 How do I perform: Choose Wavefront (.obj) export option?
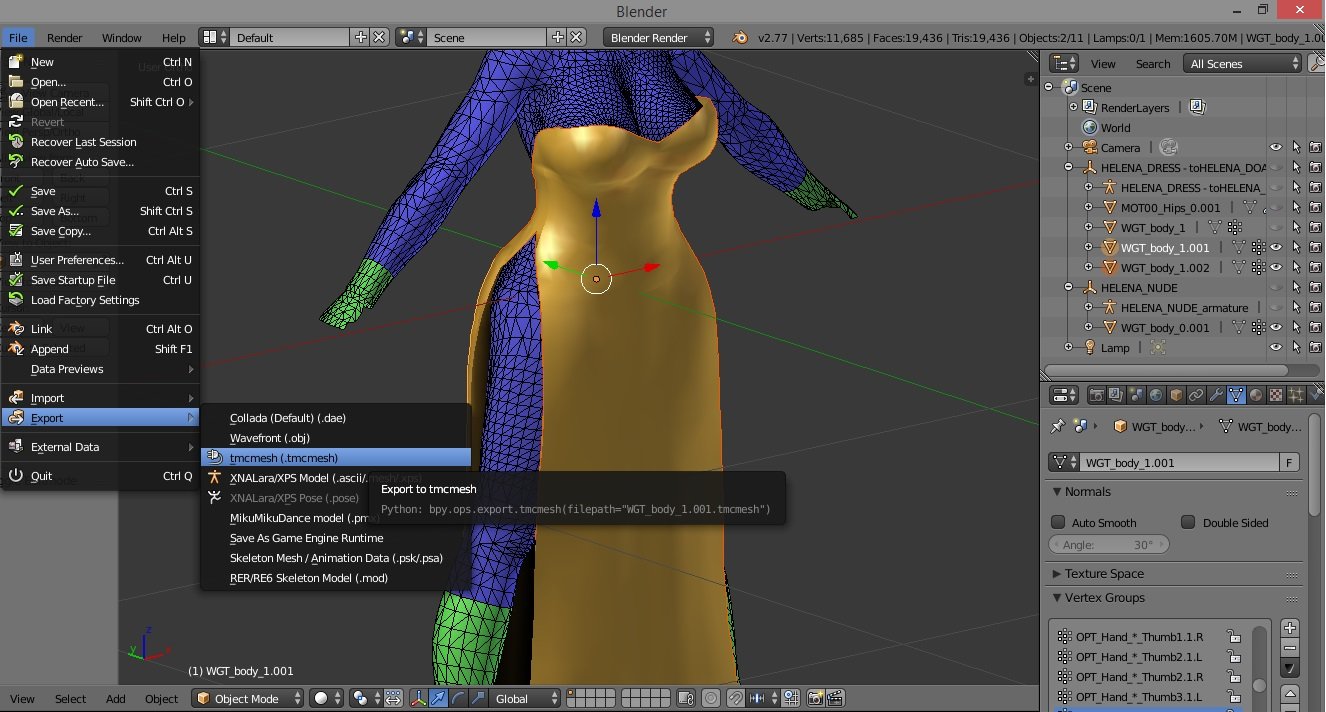pyautogui.click(x=336, y=438)
